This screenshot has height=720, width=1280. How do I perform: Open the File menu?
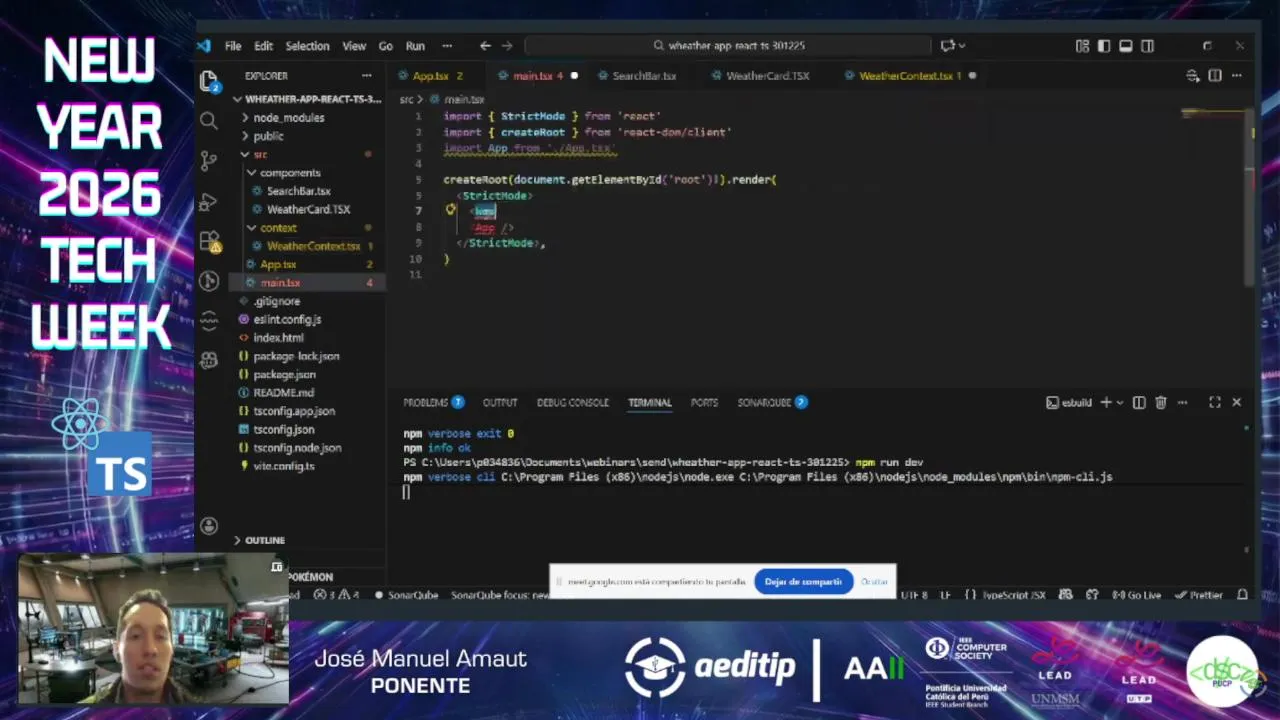233,46
